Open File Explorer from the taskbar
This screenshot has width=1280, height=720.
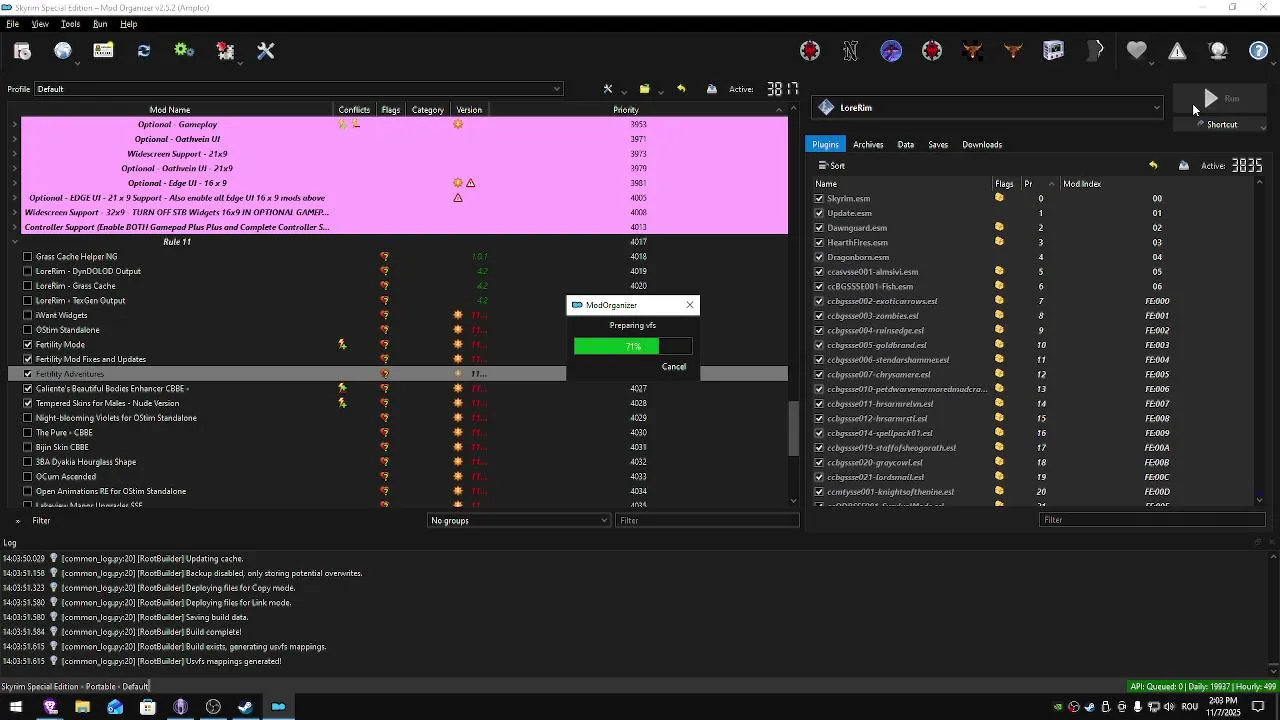pyautogui.click(x=82, y=707)
